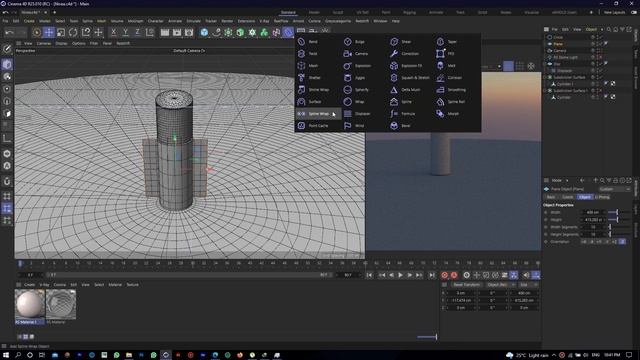Toggle Y axis lock

pos(125,32)
